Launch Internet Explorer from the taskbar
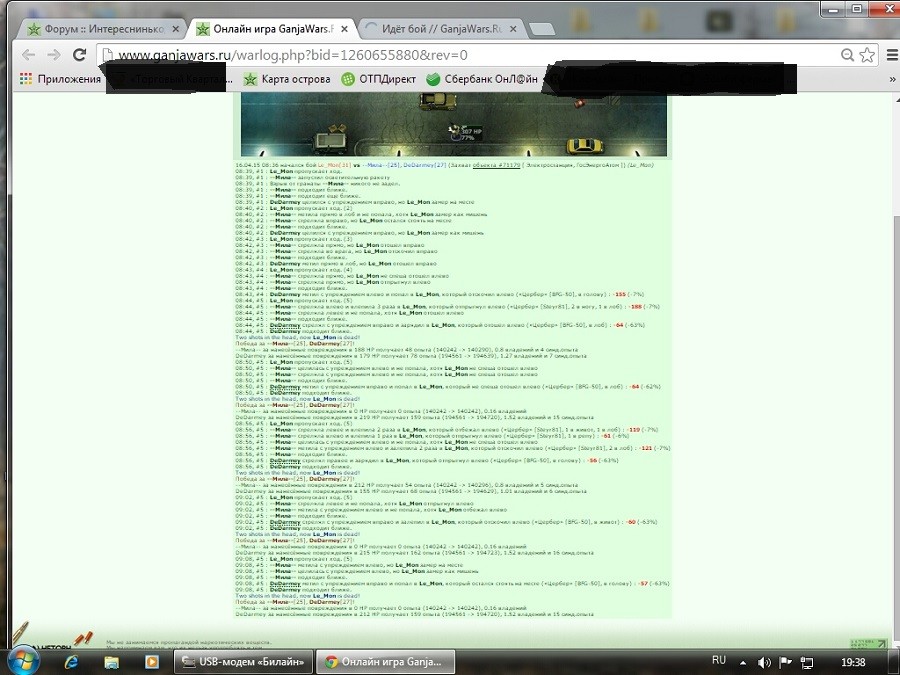Screen dimensions: 900x675 tap(71, 662)
